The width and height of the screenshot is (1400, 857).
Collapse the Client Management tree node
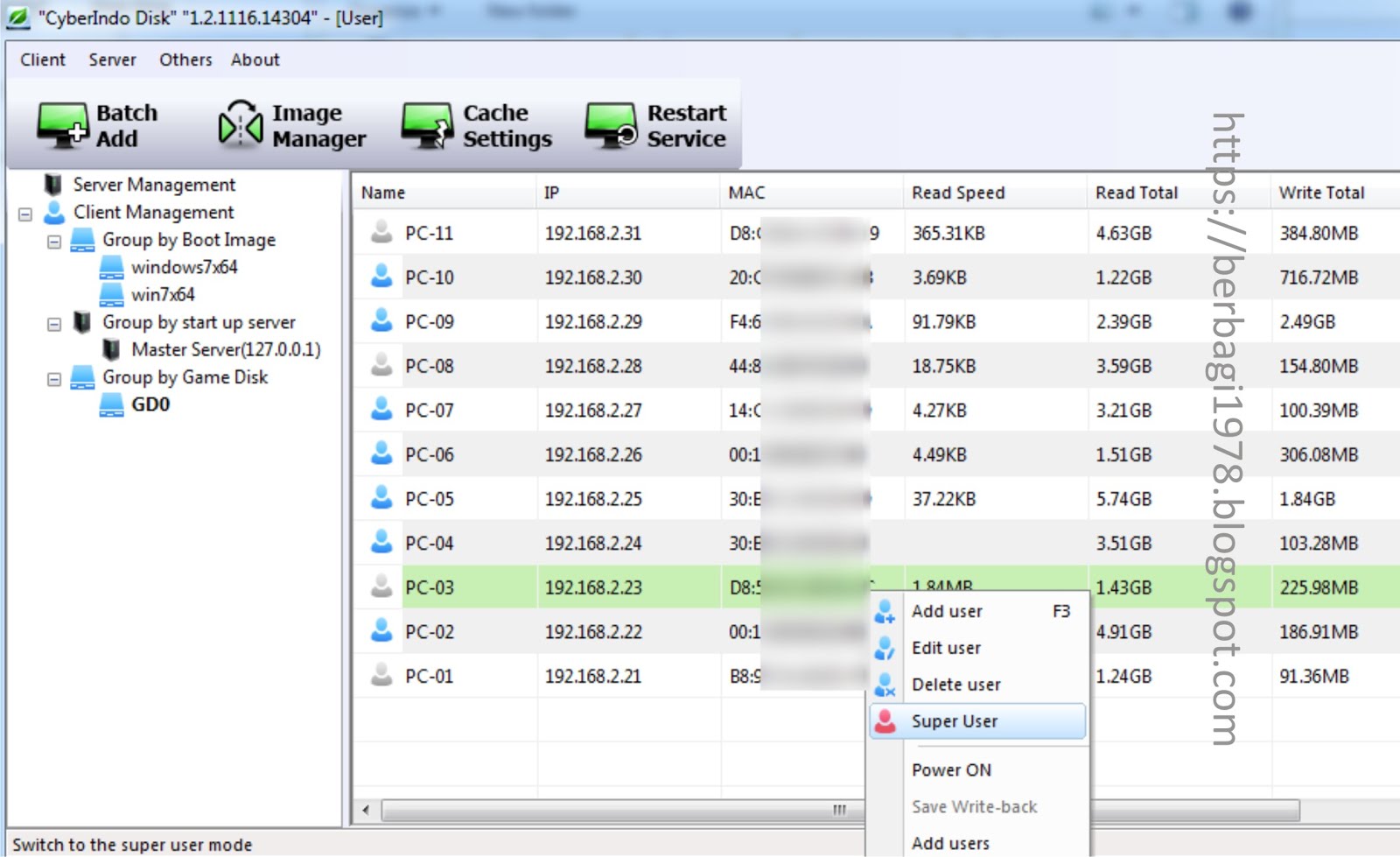[25, 214]
